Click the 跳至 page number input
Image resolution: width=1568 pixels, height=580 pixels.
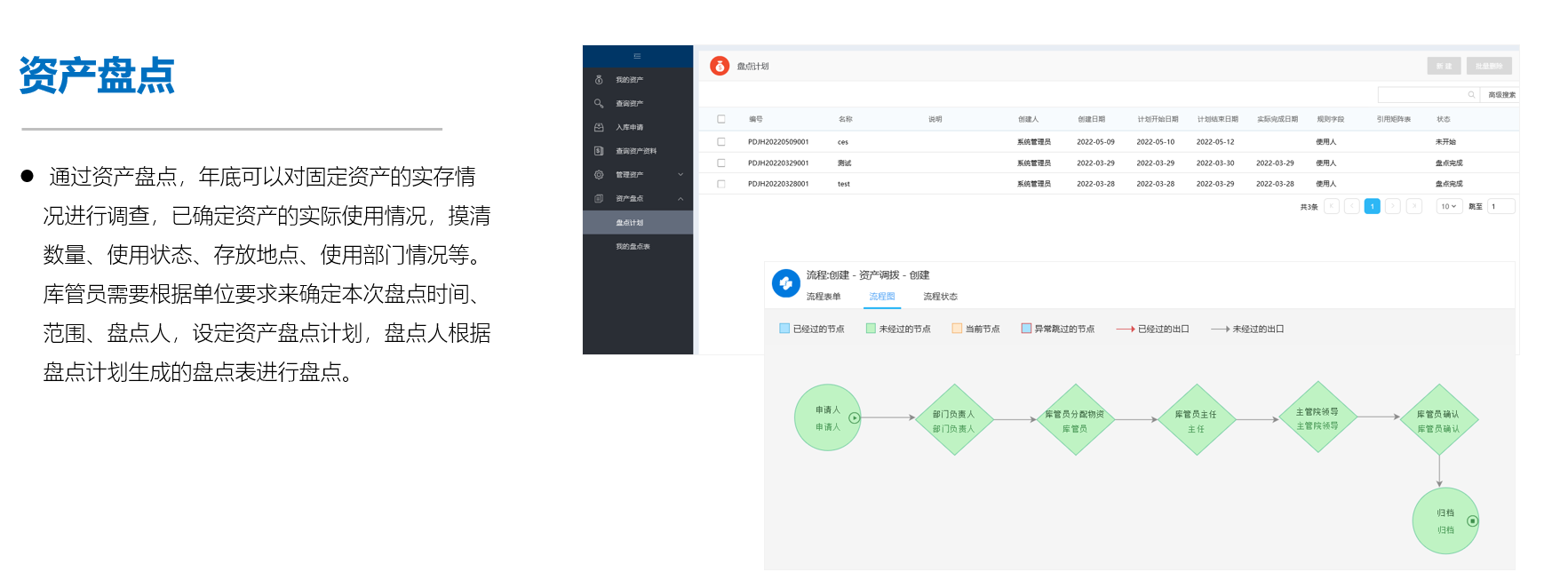(x=1501, y=206)
